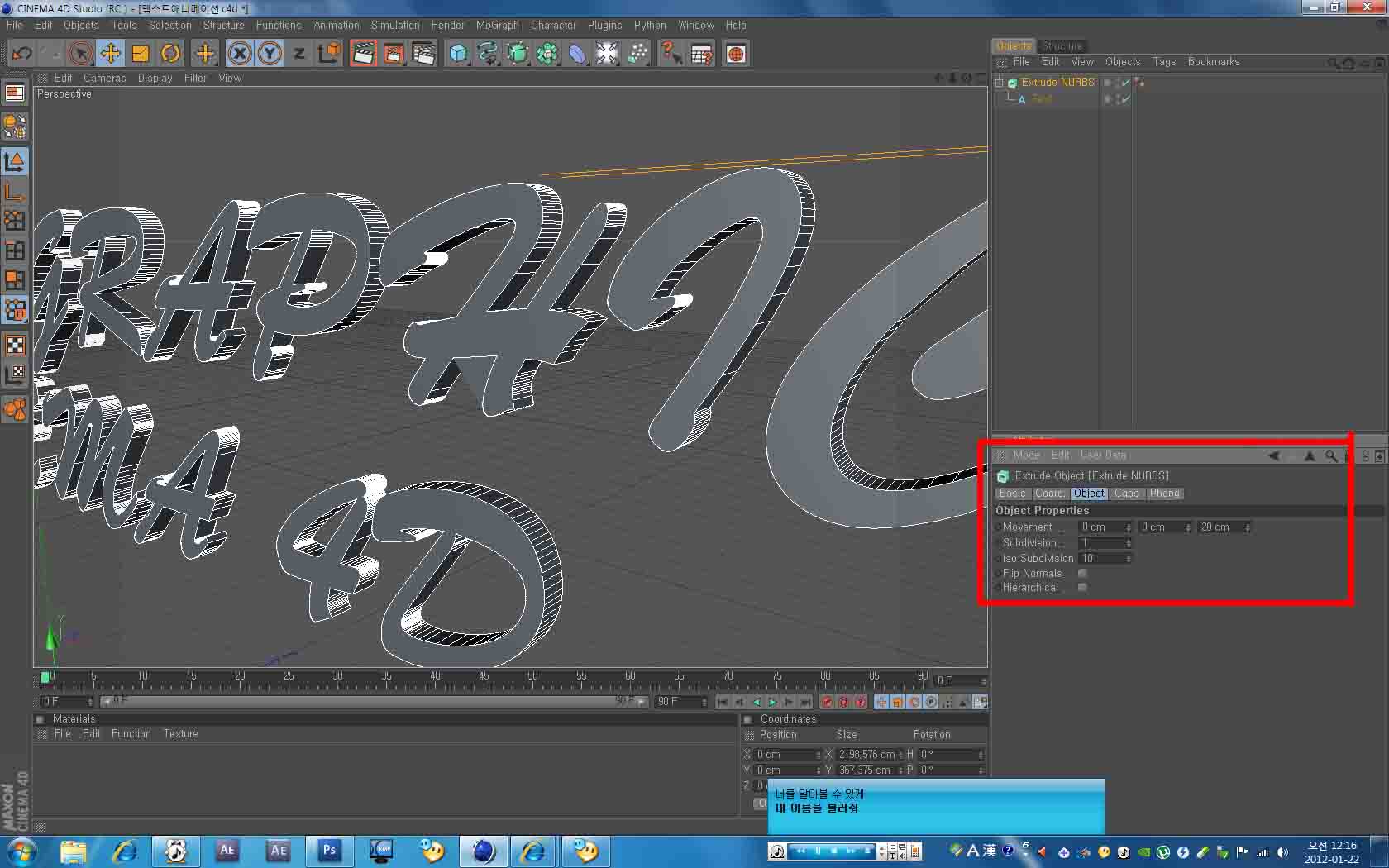Render to Picture Viewer
The height and width of the screenshot is (868, 1389).
click(394, 54)
